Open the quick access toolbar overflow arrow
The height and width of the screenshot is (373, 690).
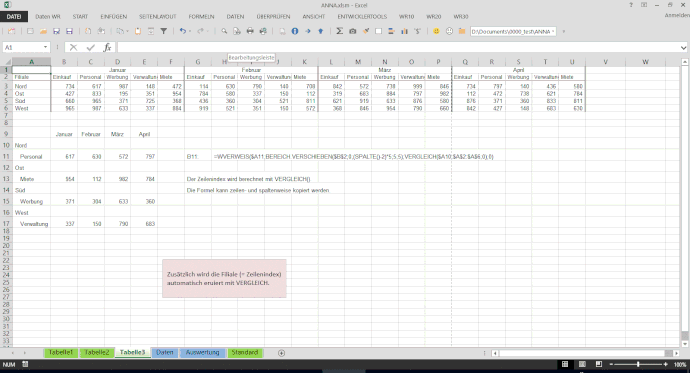pos(564,31)
